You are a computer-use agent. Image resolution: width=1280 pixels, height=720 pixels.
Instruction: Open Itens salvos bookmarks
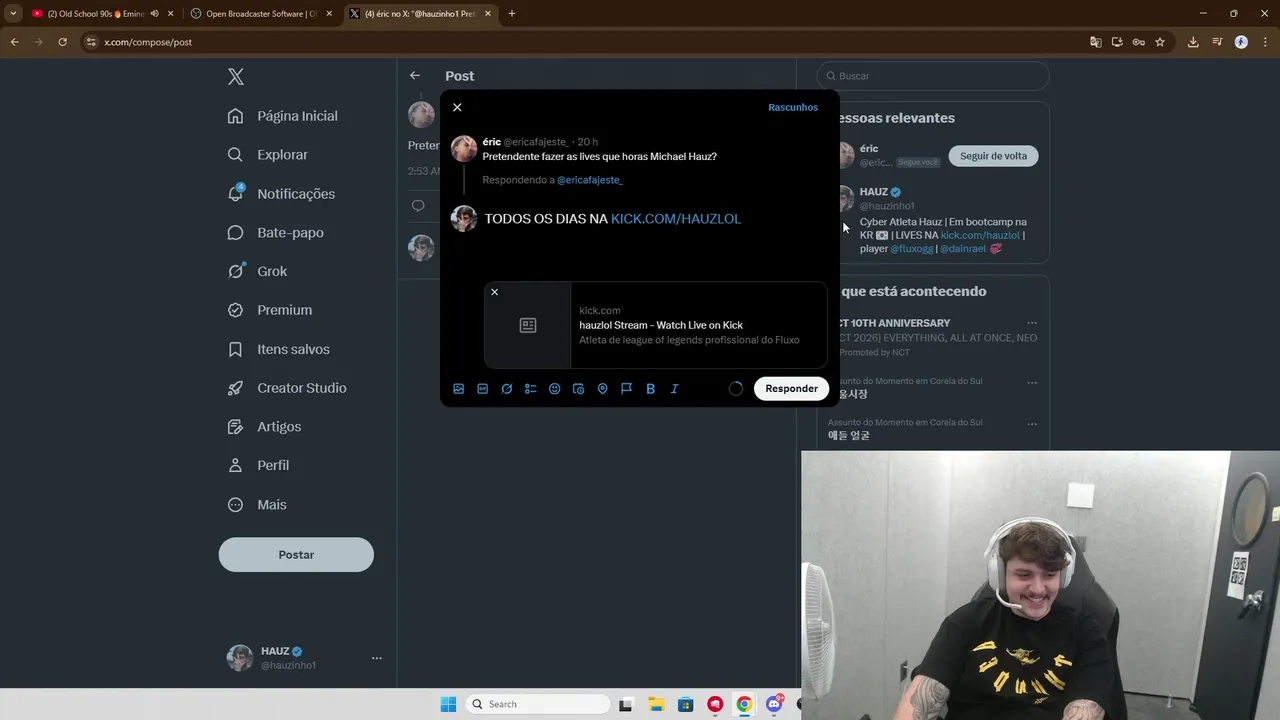[279, 349]
